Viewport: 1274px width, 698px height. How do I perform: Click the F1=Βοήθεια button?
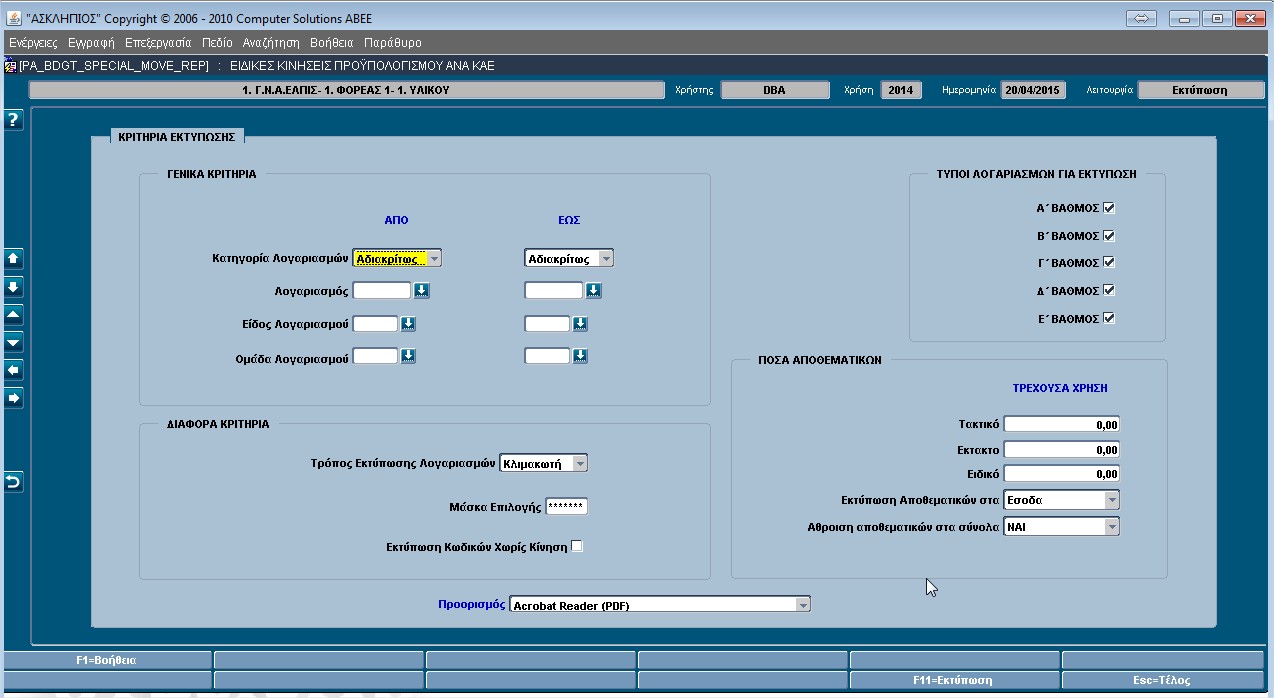point(107,660)
